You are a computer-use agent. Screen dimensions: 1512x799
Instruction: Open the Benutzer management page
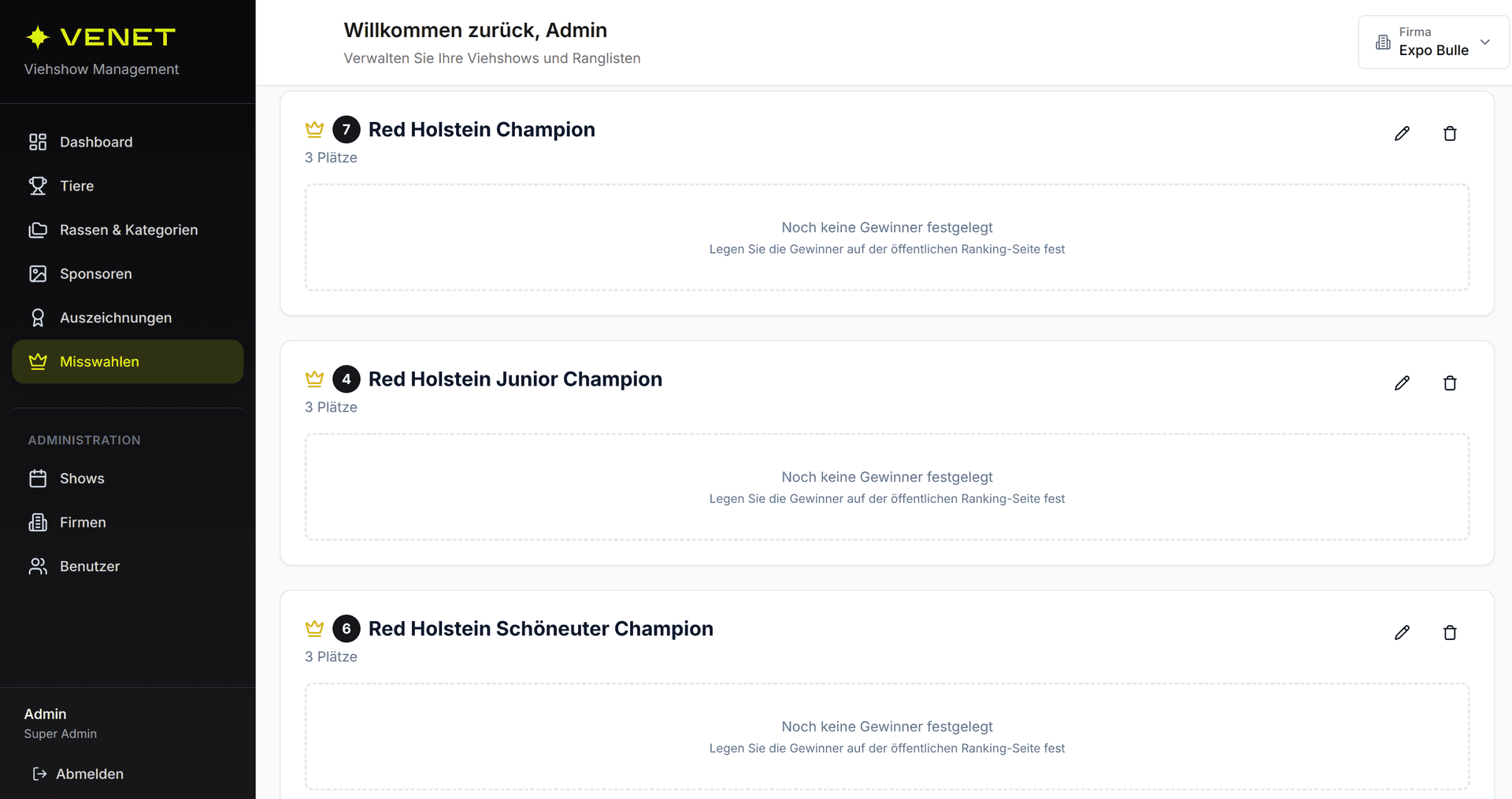[x=90, y=567]
